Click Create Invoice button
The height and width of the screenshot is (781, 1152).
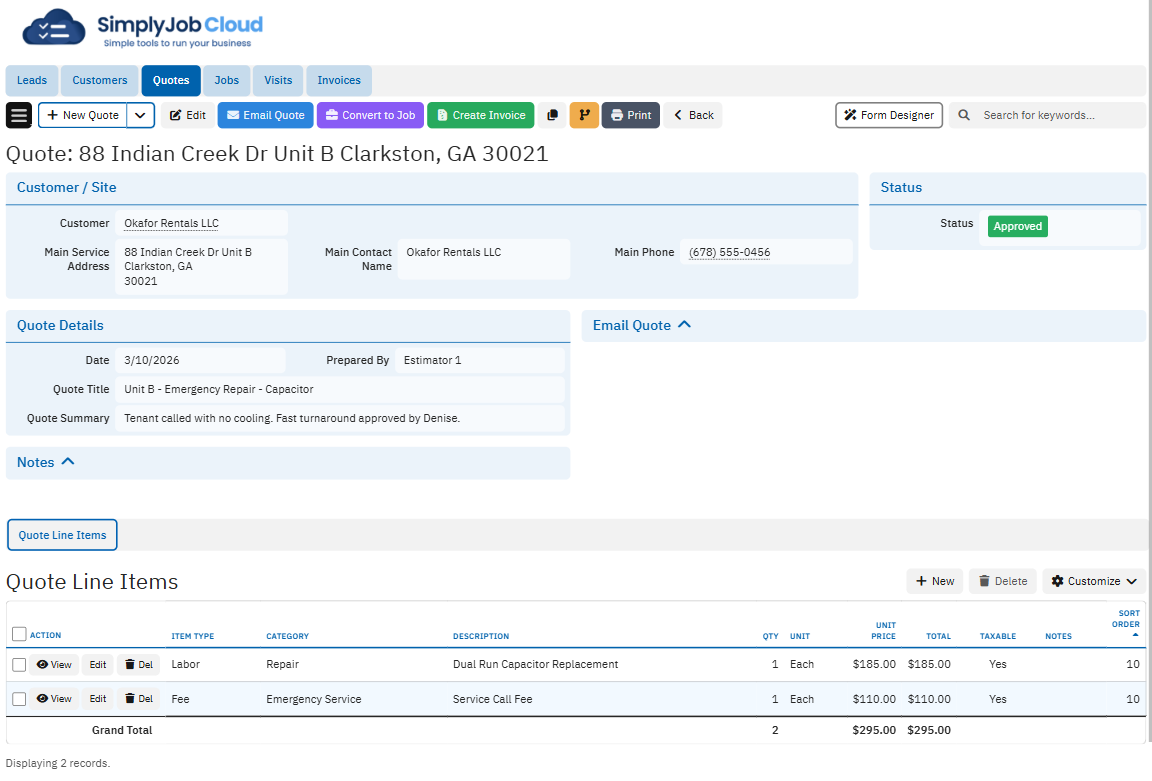point(480,115)
